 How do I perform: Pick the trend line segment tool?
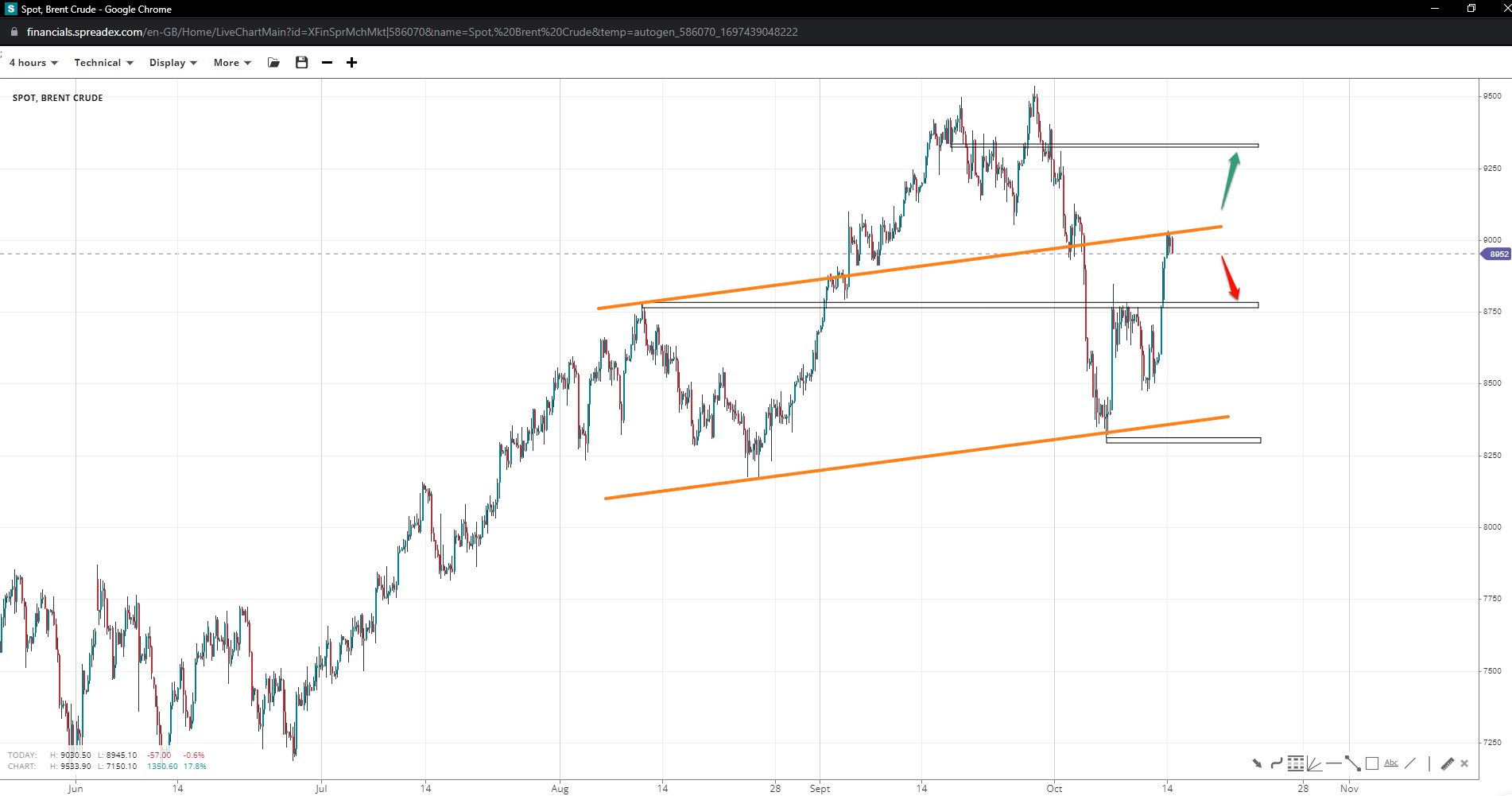pyautogui.click(x=1353, y=763)
